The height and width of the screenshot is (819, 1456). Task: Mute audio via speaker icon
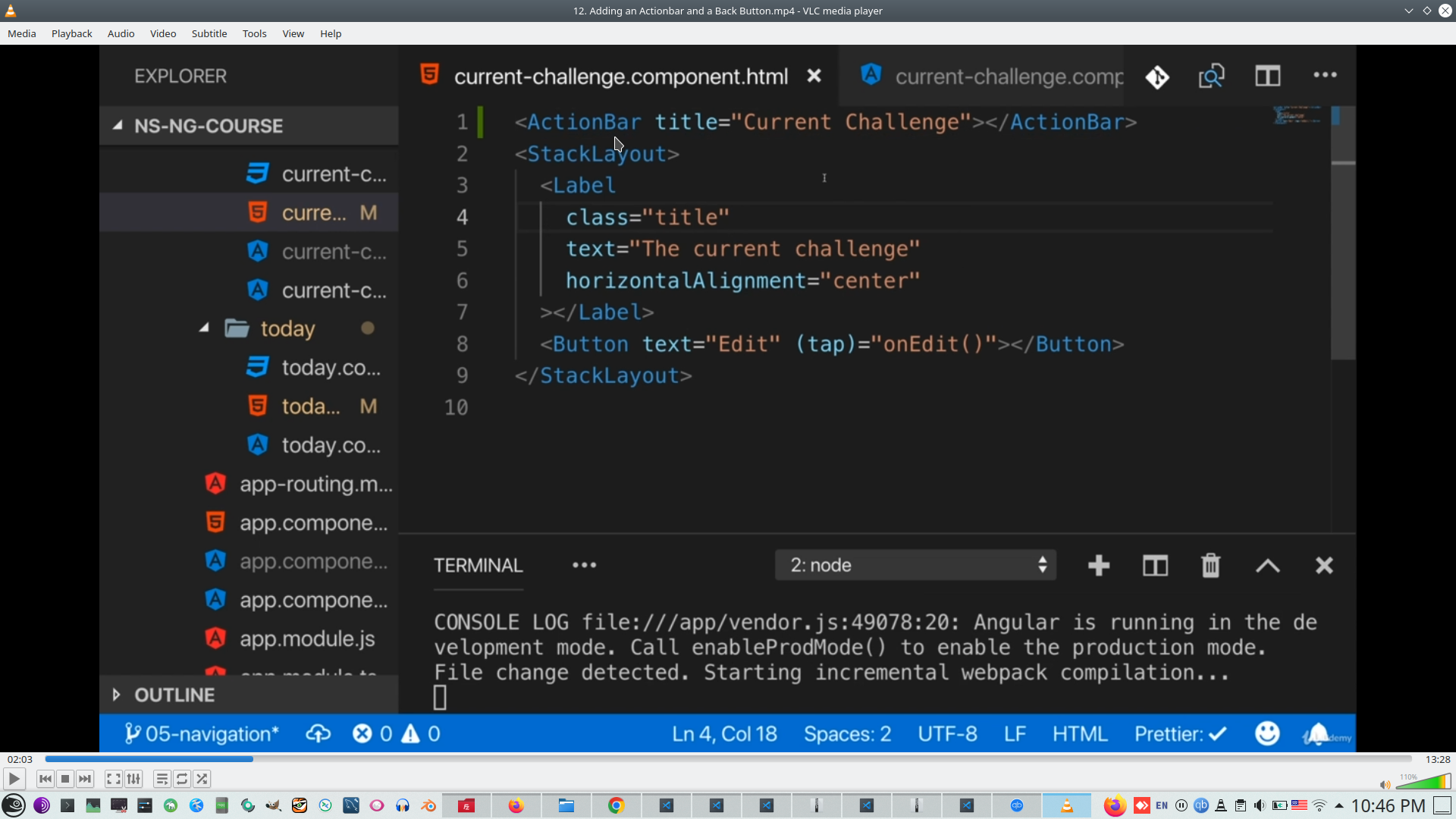coord(1385,785)
